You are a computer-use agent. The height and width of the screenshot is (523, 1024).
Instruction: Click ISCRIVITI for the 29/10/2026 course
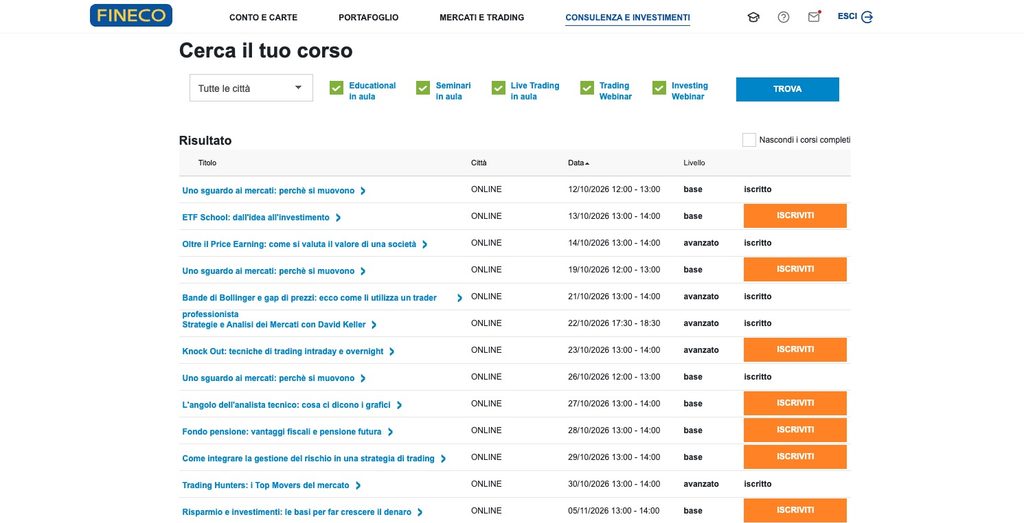click(x=795, y=456)
